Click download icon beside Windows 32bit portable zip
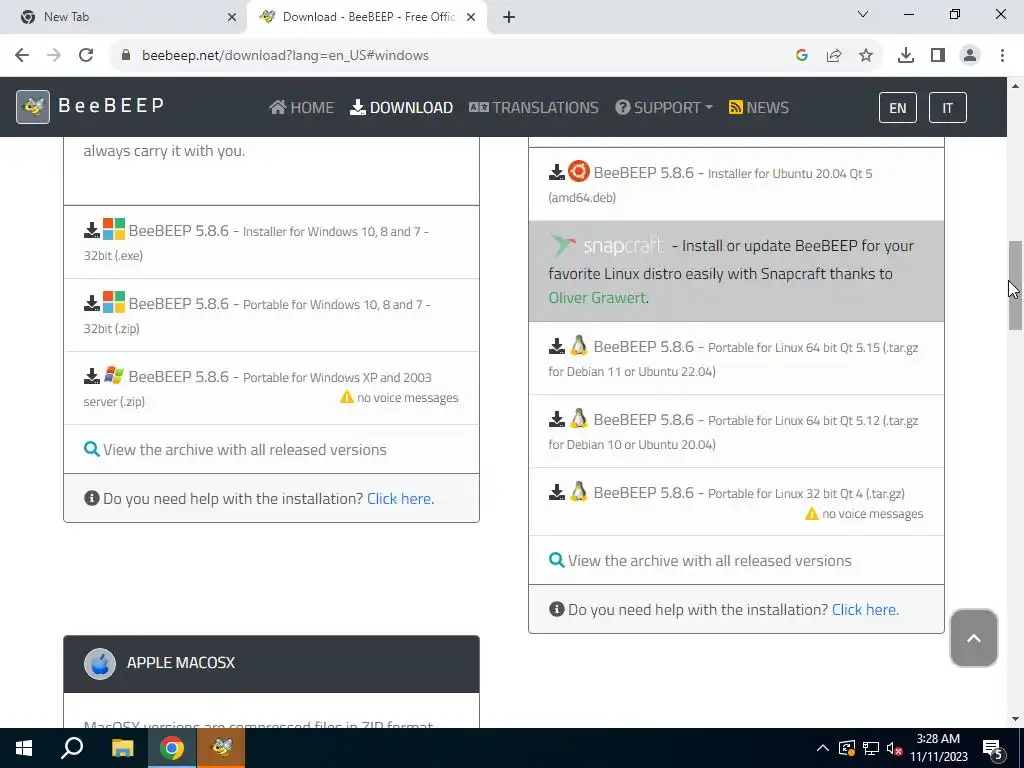 pyautogui.click(x=92, y=304)
